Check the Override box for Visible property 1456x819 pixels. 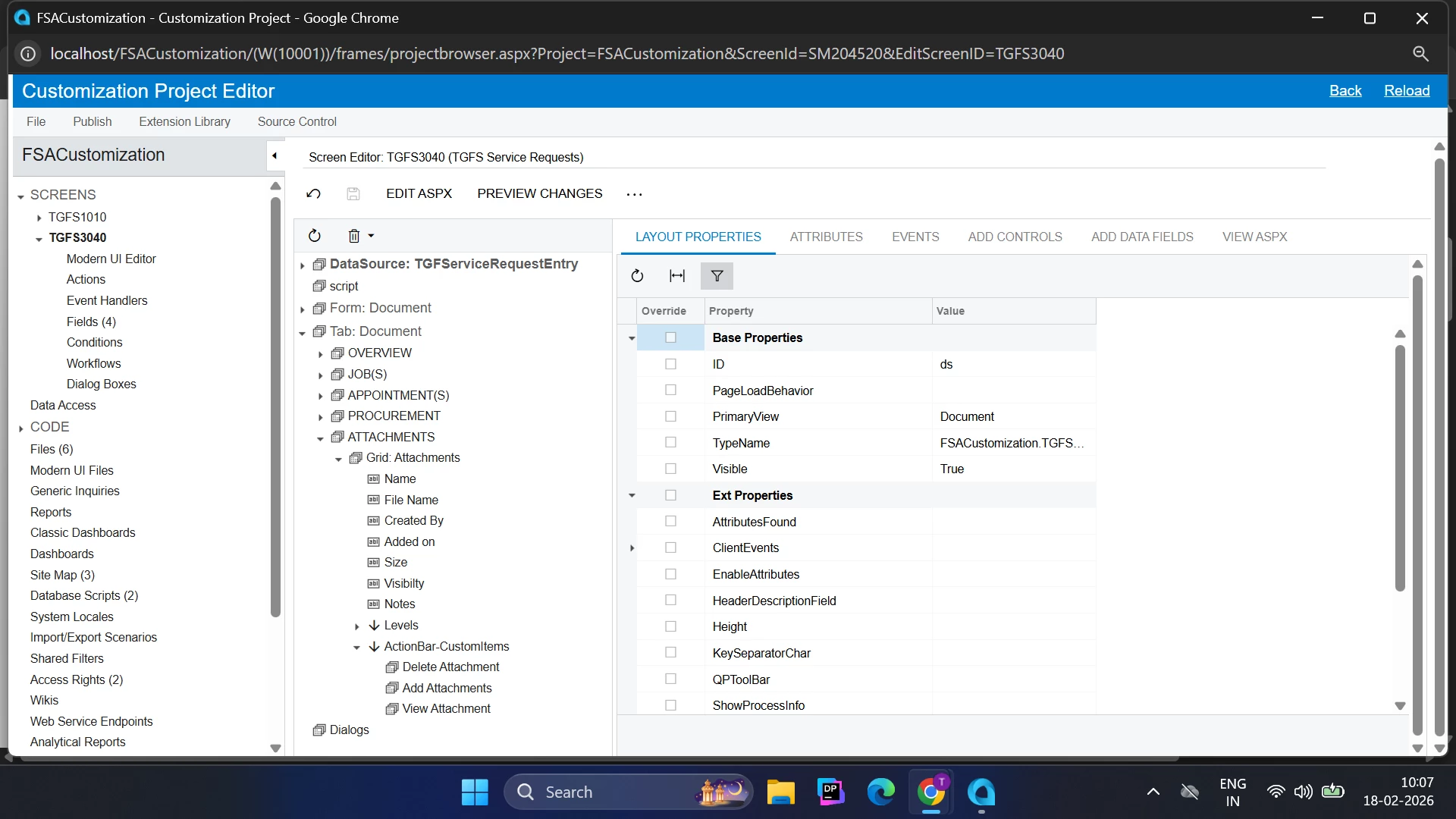[670, 469]
